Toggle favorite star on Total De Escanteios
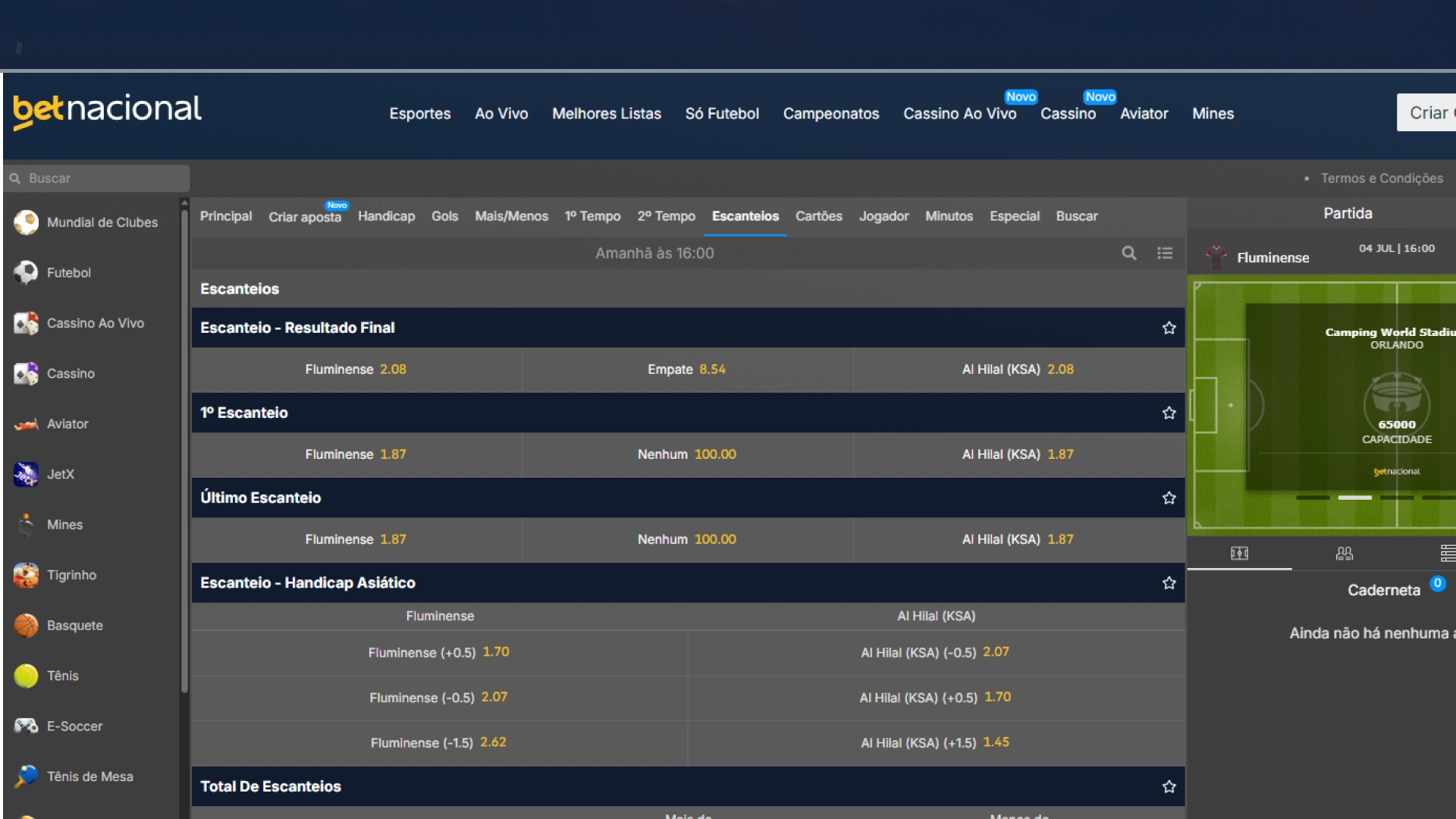 1169,786
